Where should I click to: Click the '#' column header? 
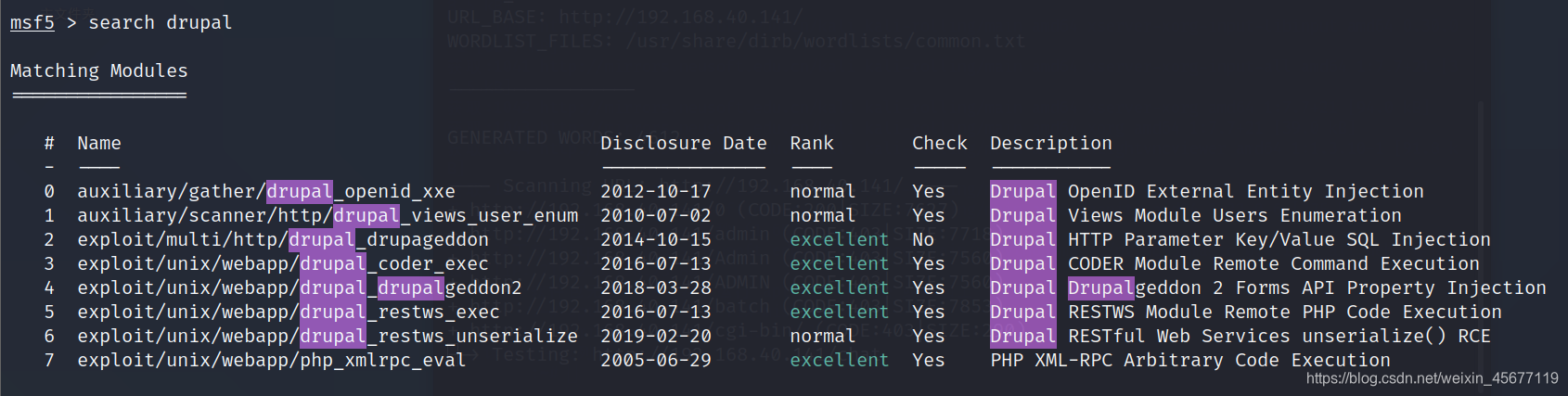pyautogui.click(x=49, y=143)
